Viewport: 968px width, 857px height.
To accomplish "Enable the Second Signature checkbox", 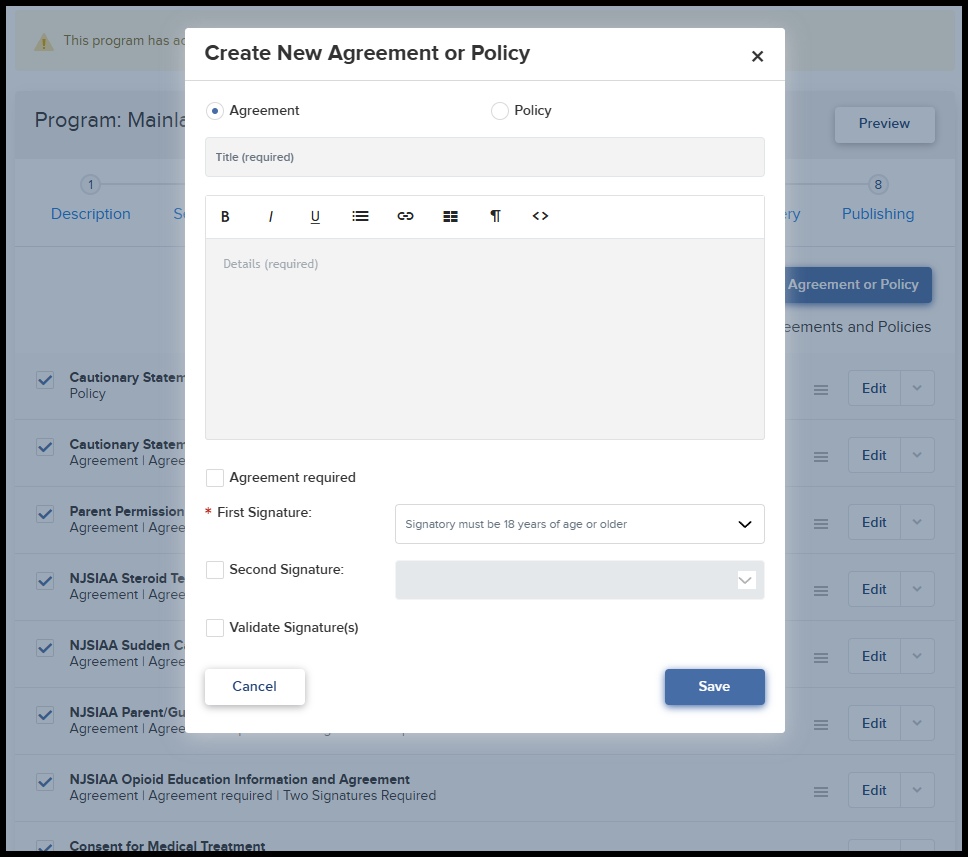I will [215, 570].
